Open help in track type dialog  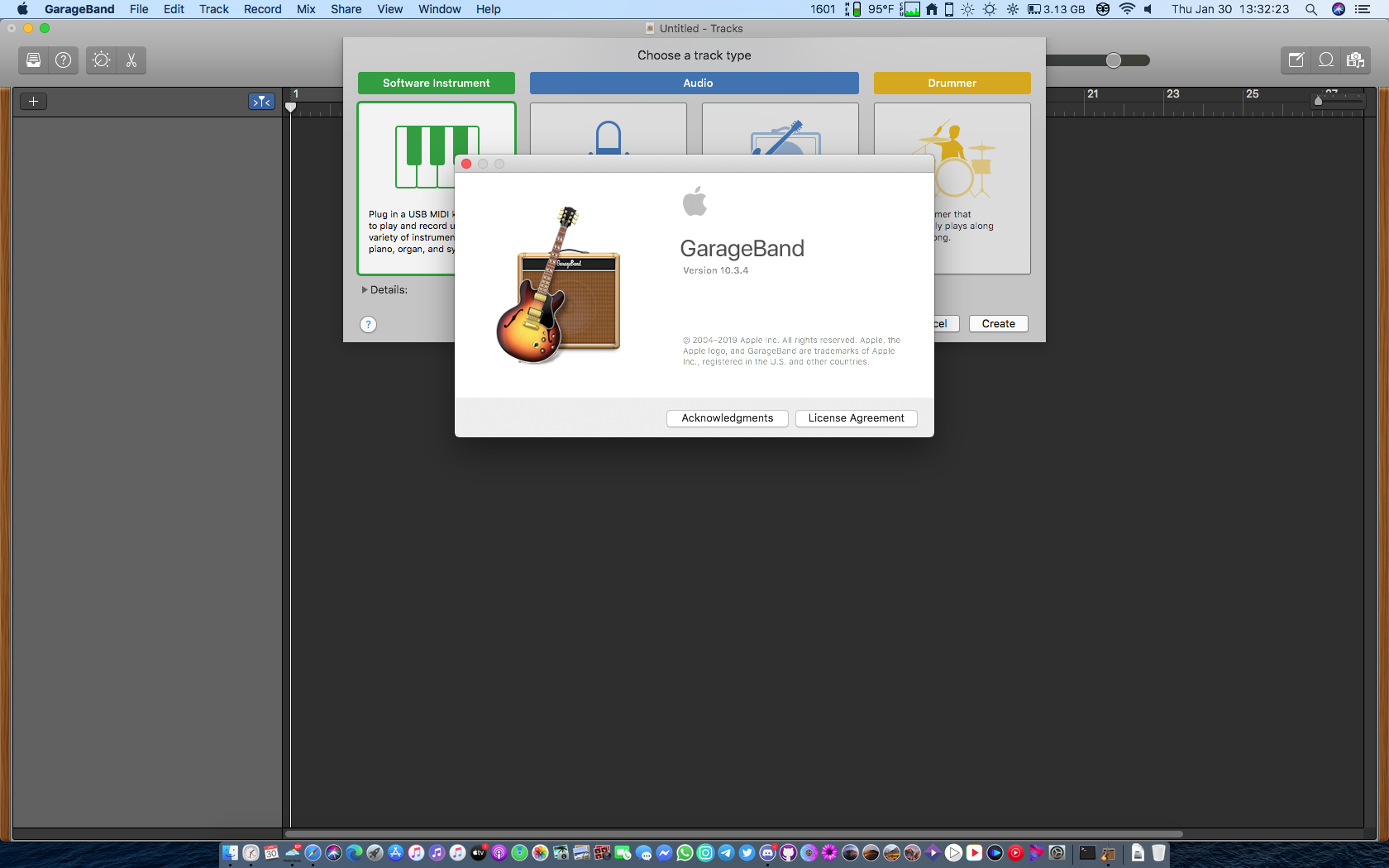coord(369,324)
